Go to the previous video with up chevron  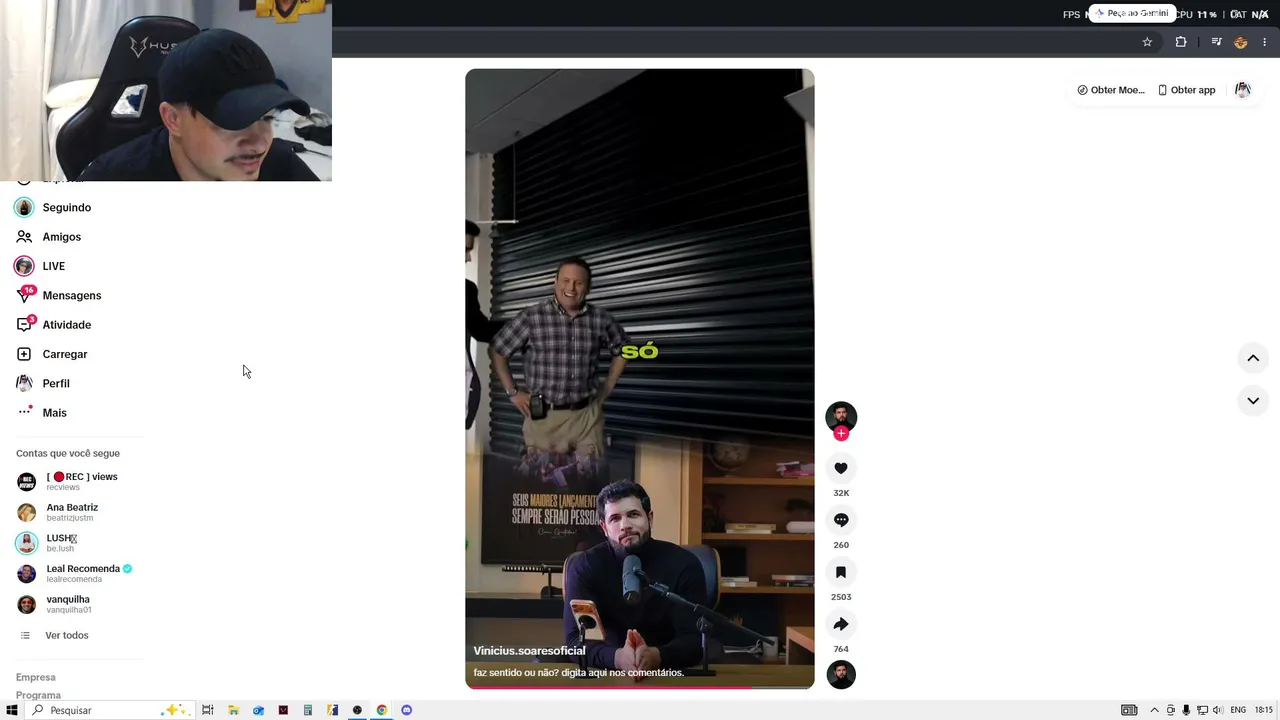pyautogui.click(x=1253, y=358)
